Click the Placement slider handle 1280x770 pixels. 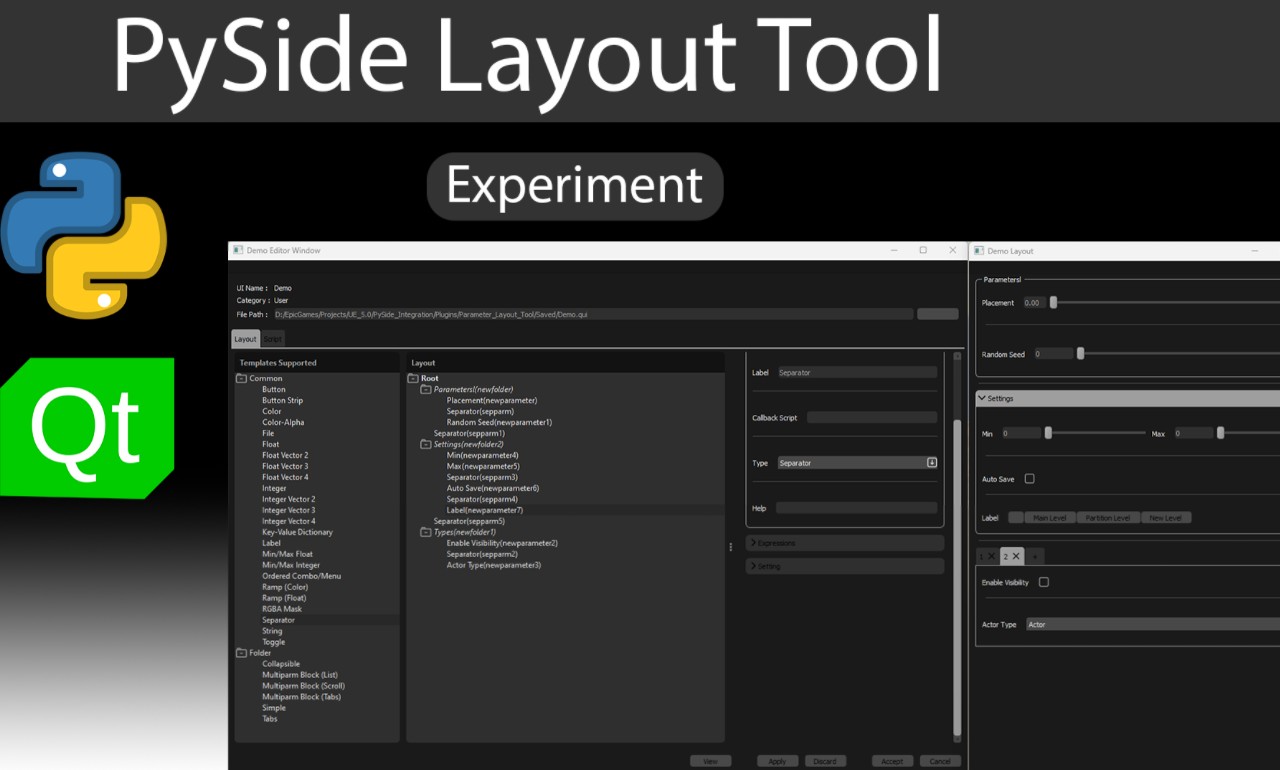tap(1053, 302)
